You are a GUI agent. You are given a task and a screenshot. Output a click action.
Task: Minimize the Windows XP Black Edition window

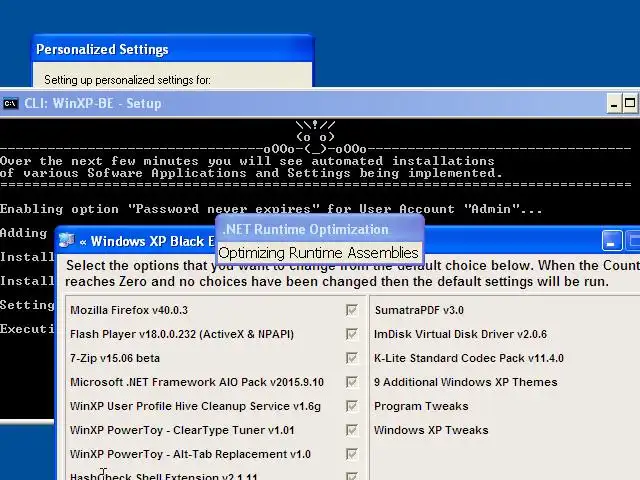[612, 241]
